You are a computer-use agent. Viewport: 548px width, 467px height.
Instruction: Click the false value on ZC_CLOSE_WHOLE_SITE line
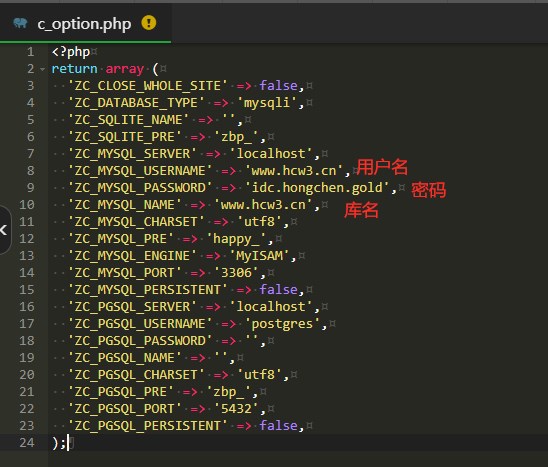point(278,86)
